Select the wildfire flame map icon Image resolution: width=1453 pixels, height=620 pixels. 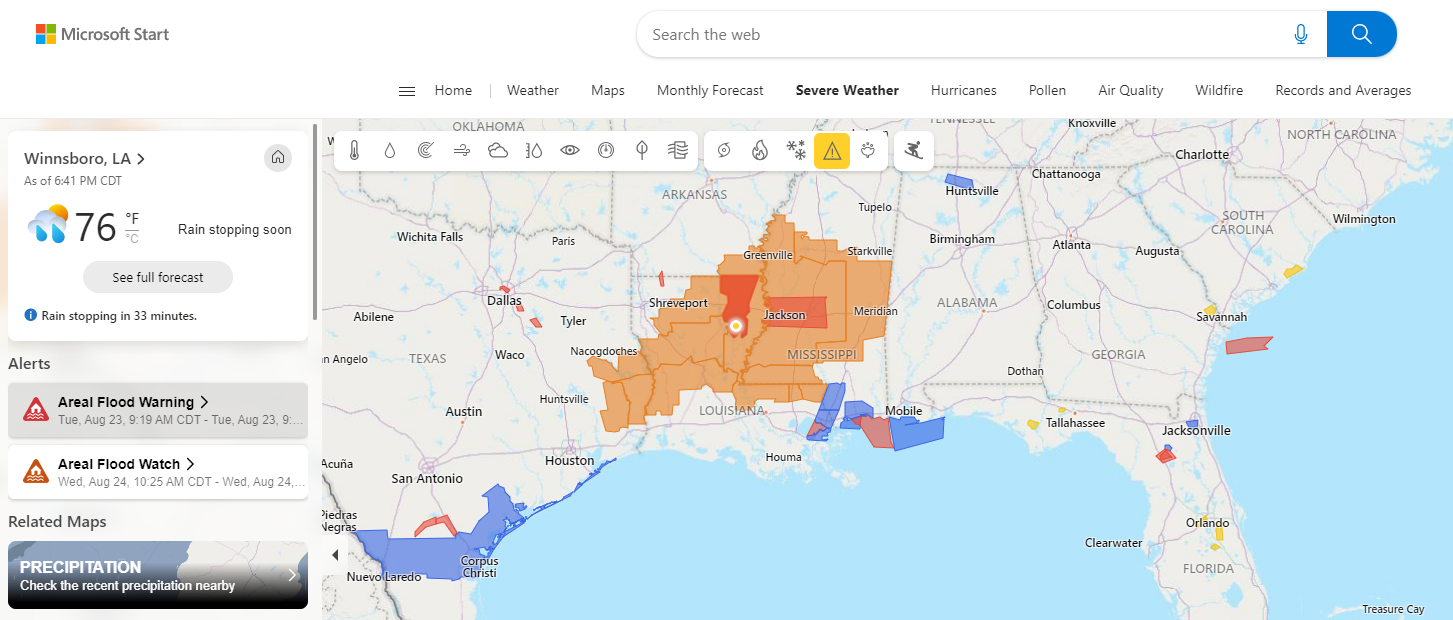(x=760, y=151)
